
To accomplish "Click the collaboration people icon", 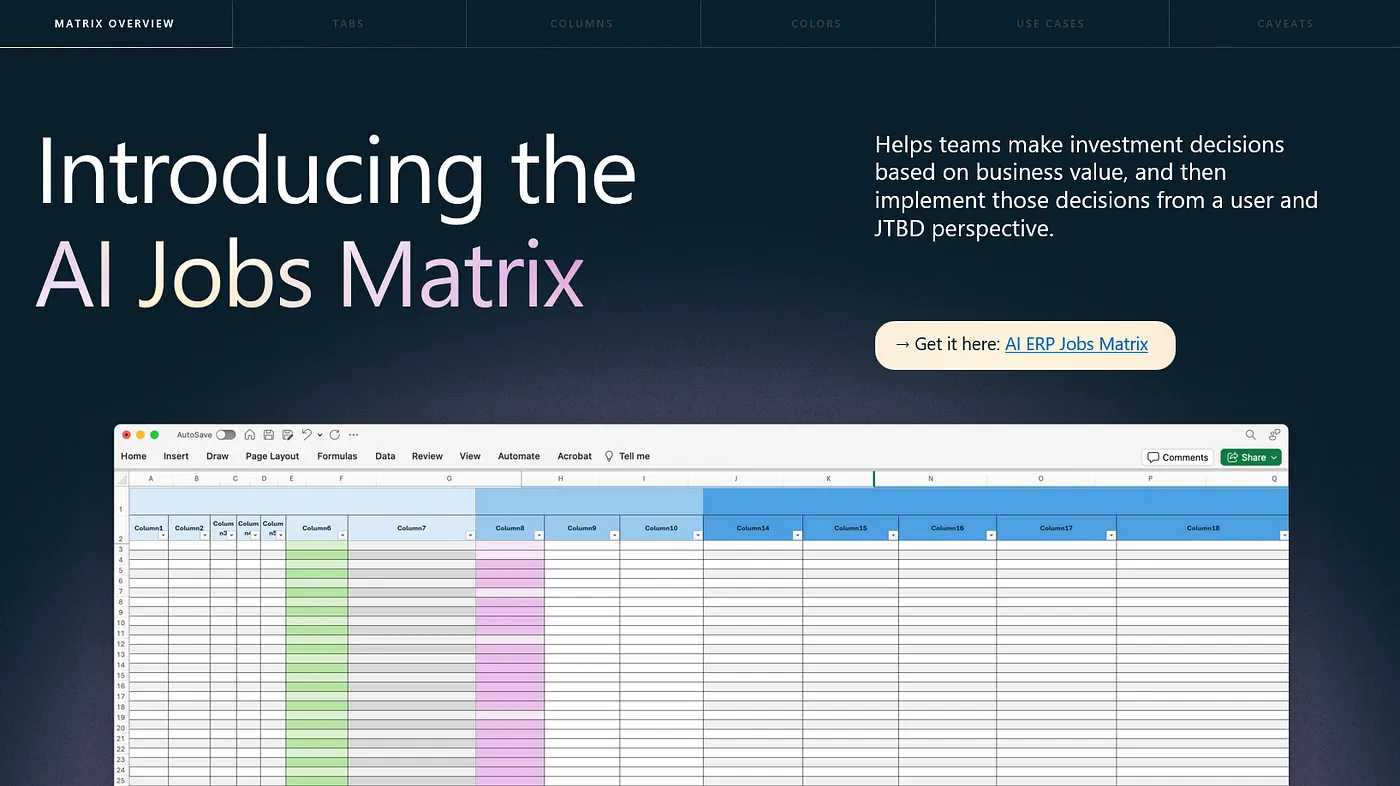I will (1274, 435).
